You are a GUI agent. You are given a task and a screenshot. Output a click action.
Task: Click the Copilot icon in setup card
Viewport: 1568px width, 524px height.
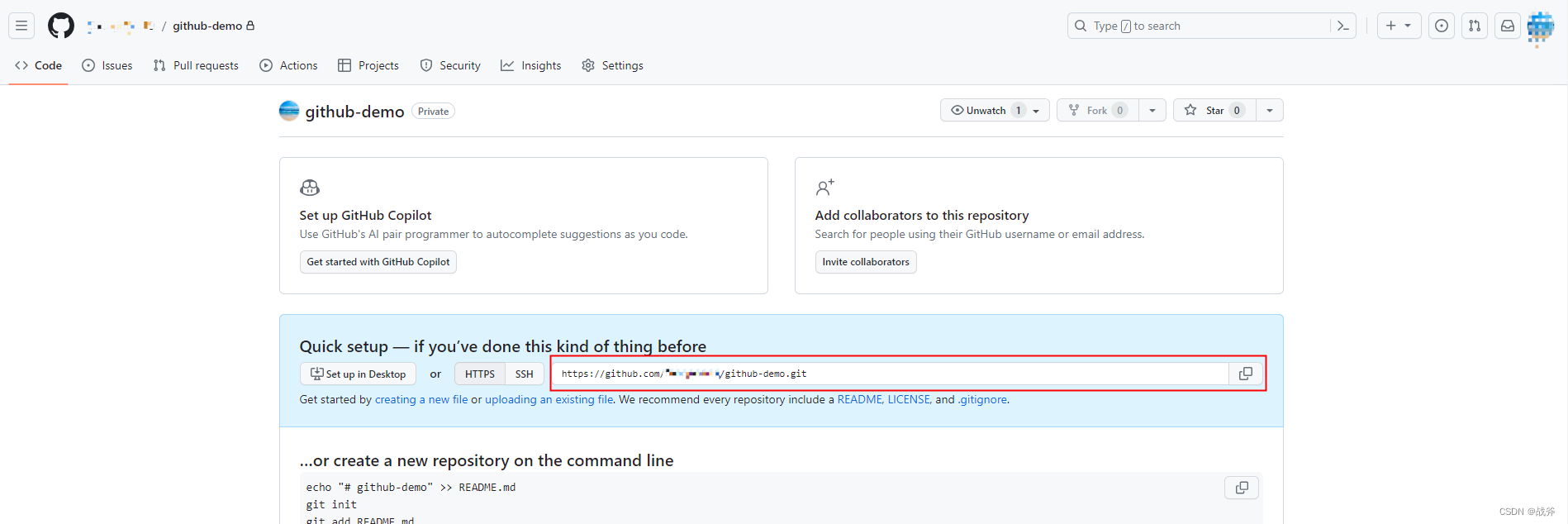pyautogui.click(x=310, y=188)
